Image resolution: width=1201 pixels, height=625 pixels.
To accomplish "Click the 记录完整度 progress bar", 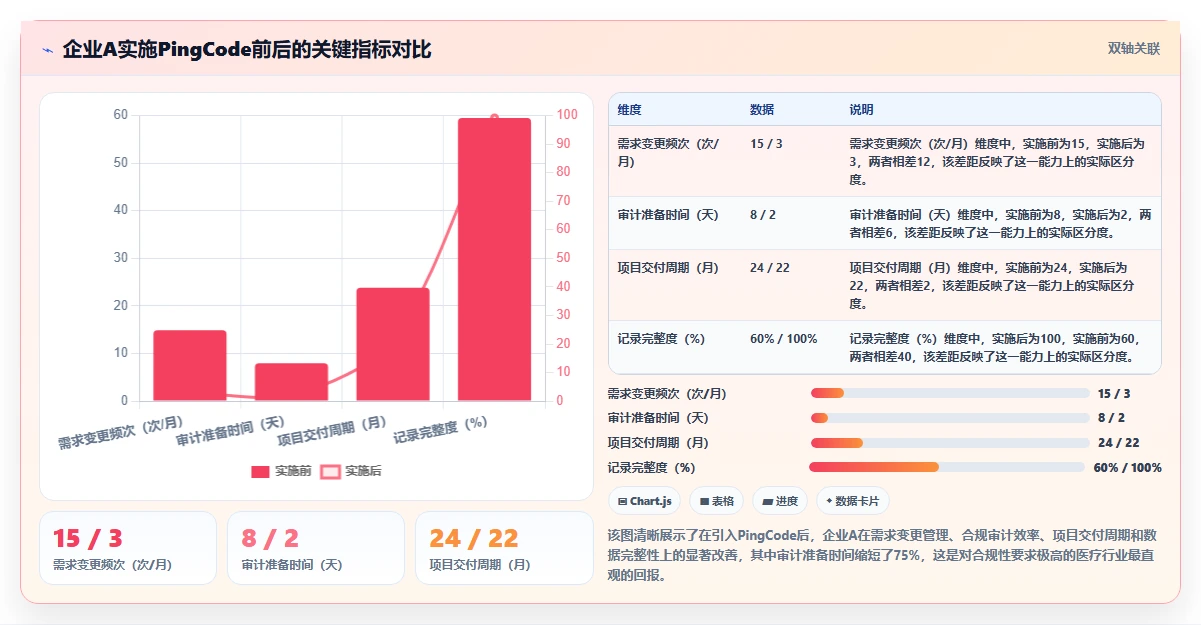I will click(x=947, y=467).
